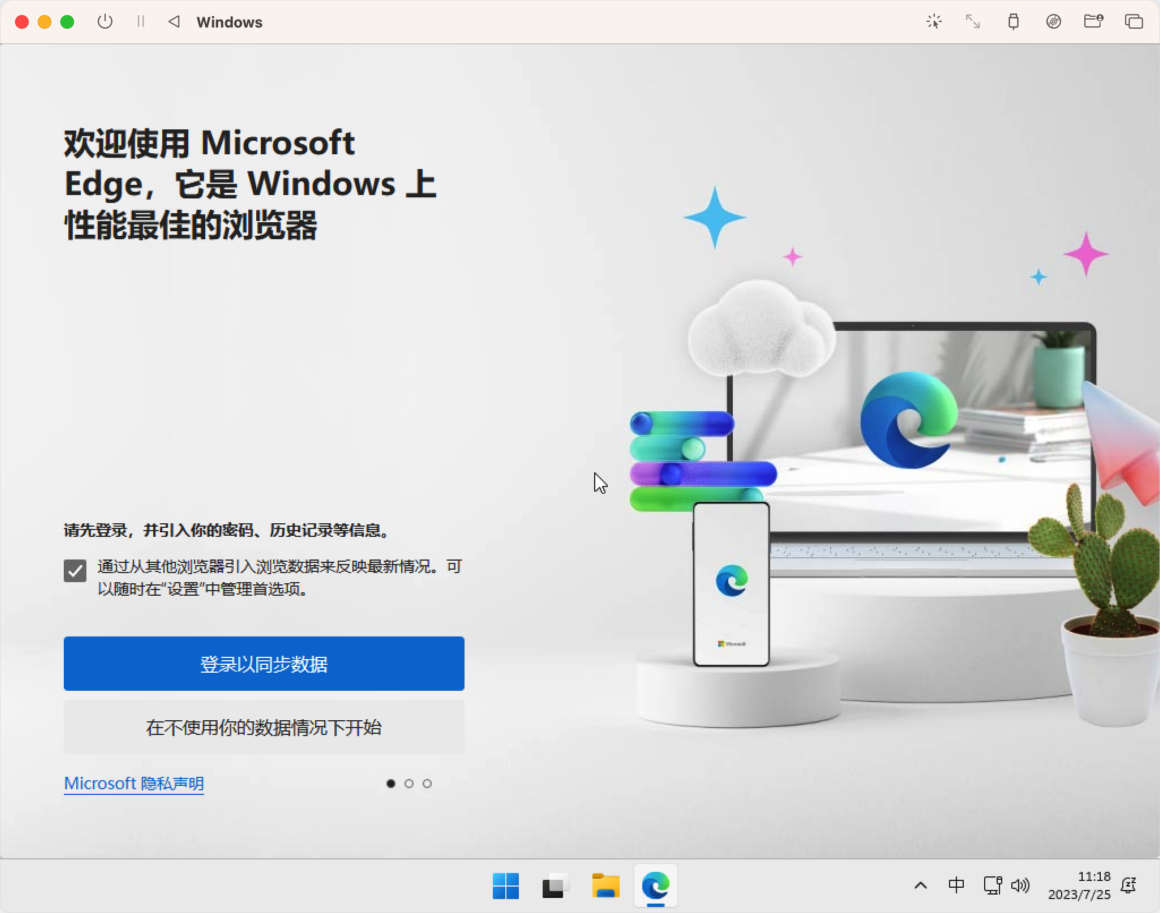
Task: Open the clock showing 11:18 2023/7/25
Action: coord(1079,886)
